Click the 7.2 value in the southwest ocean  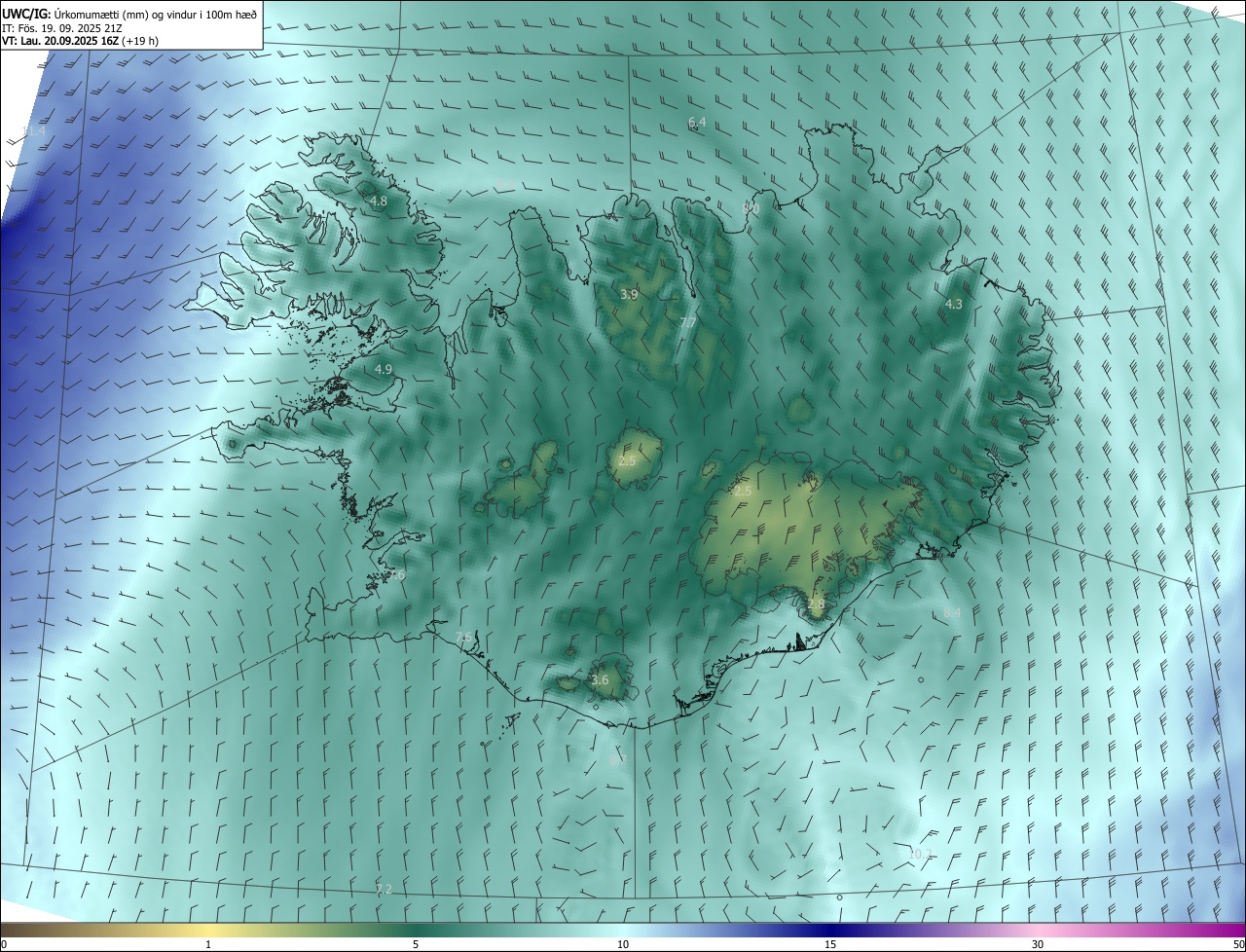[x=384, y=889]
